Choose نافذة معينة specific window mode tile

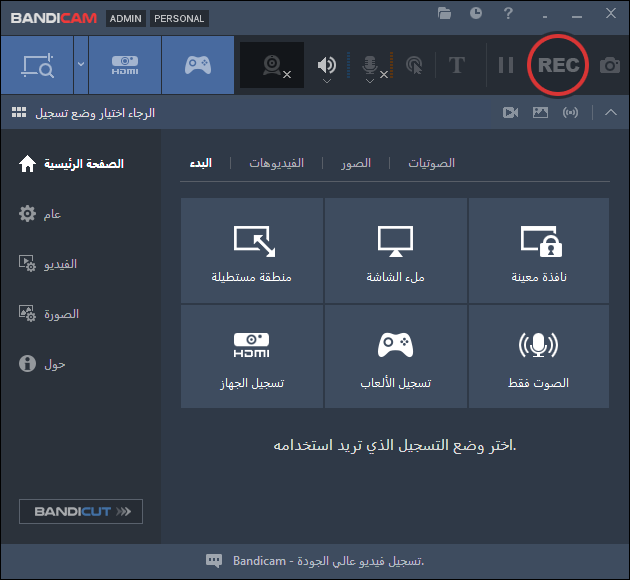[x=539, y=250]
